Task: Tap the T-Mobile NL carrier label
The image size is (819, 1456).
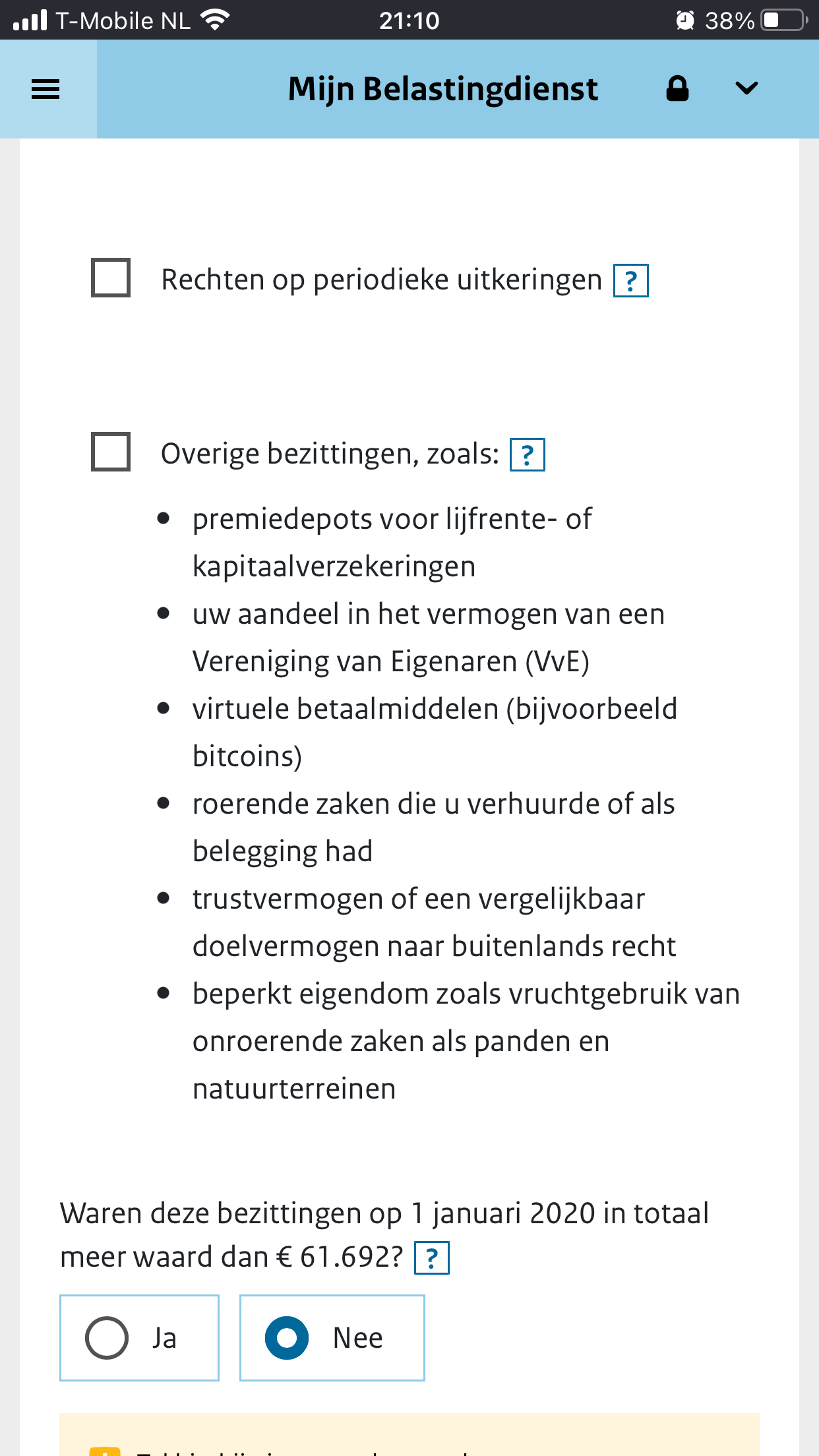Action: [x=122, y=20]
